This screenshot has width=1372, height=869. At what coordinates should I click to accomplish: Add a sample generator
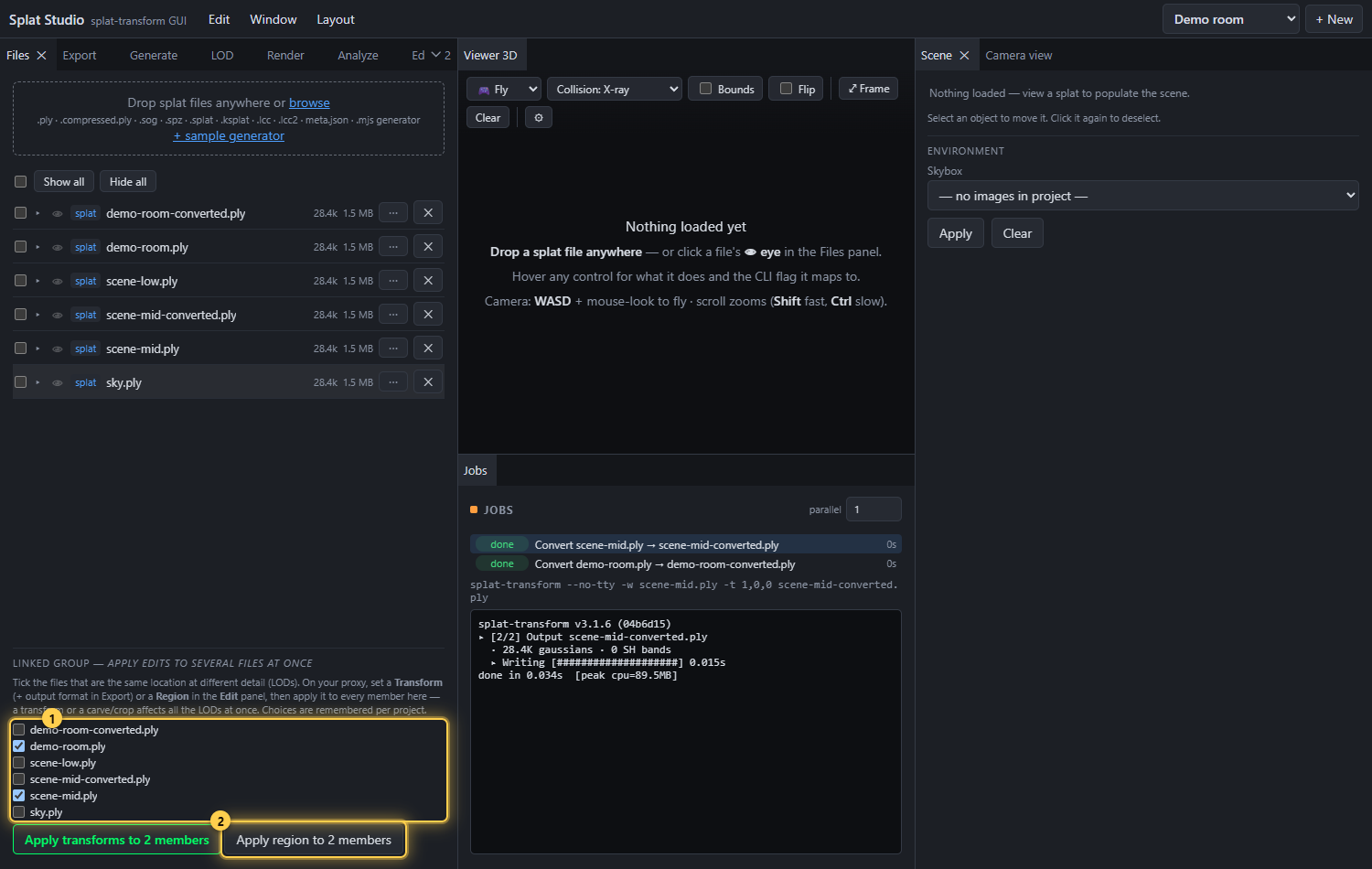coord(229,136)
